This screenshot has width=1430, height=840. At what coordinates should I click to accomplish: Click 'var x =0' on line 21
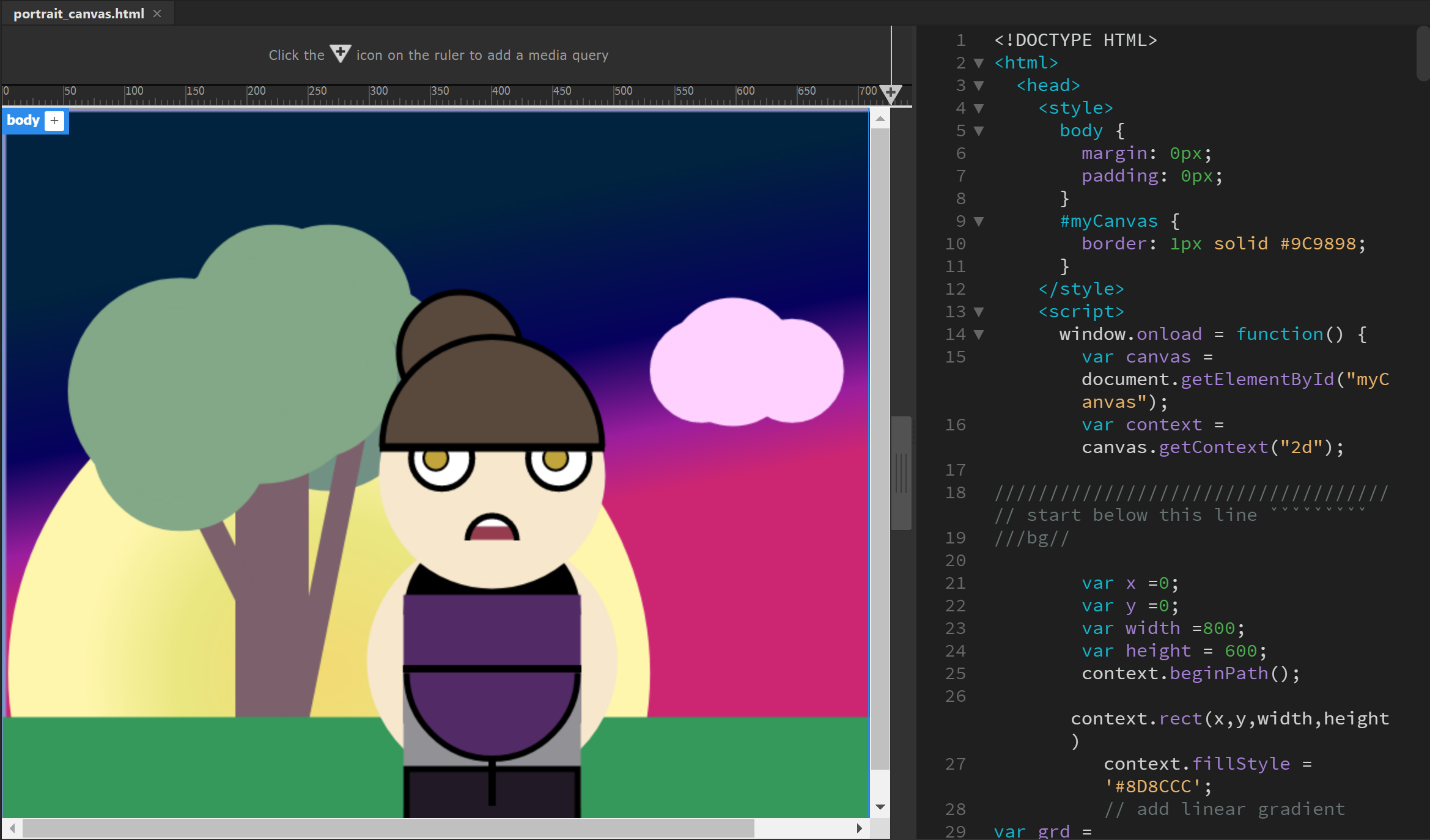(1130, 583)
